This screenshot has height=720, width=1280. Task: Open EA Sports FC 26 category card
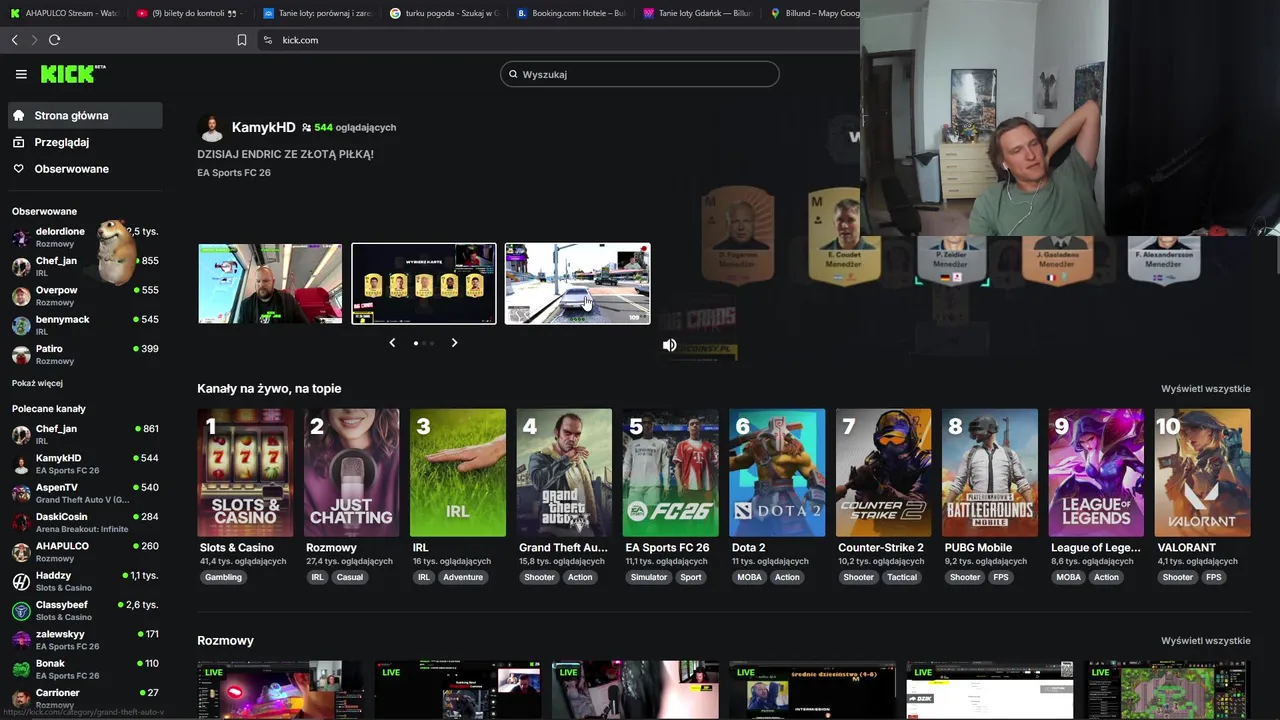pos(670,473)
